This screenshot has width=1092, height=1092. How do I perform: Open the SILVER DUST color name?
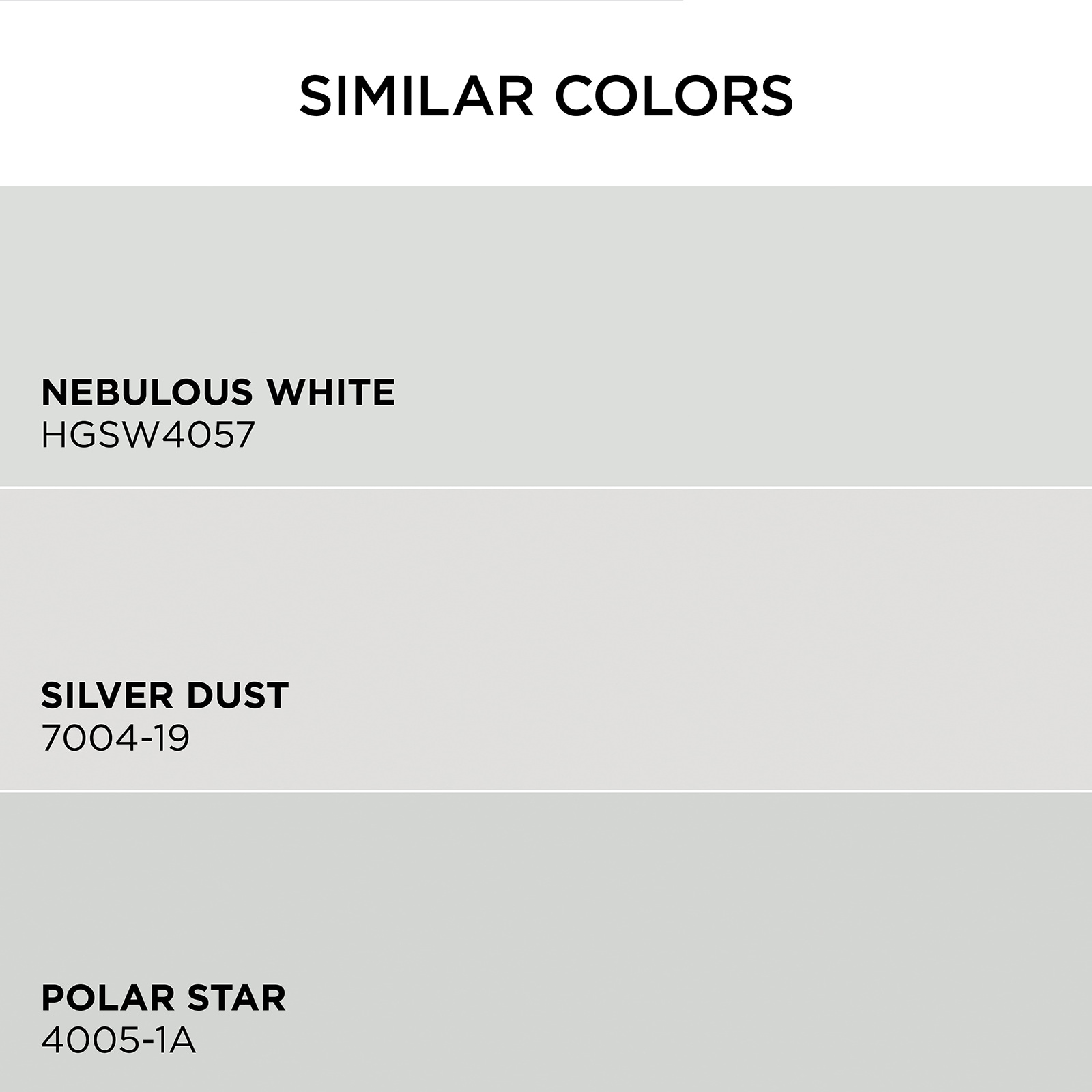coord(165,695)
